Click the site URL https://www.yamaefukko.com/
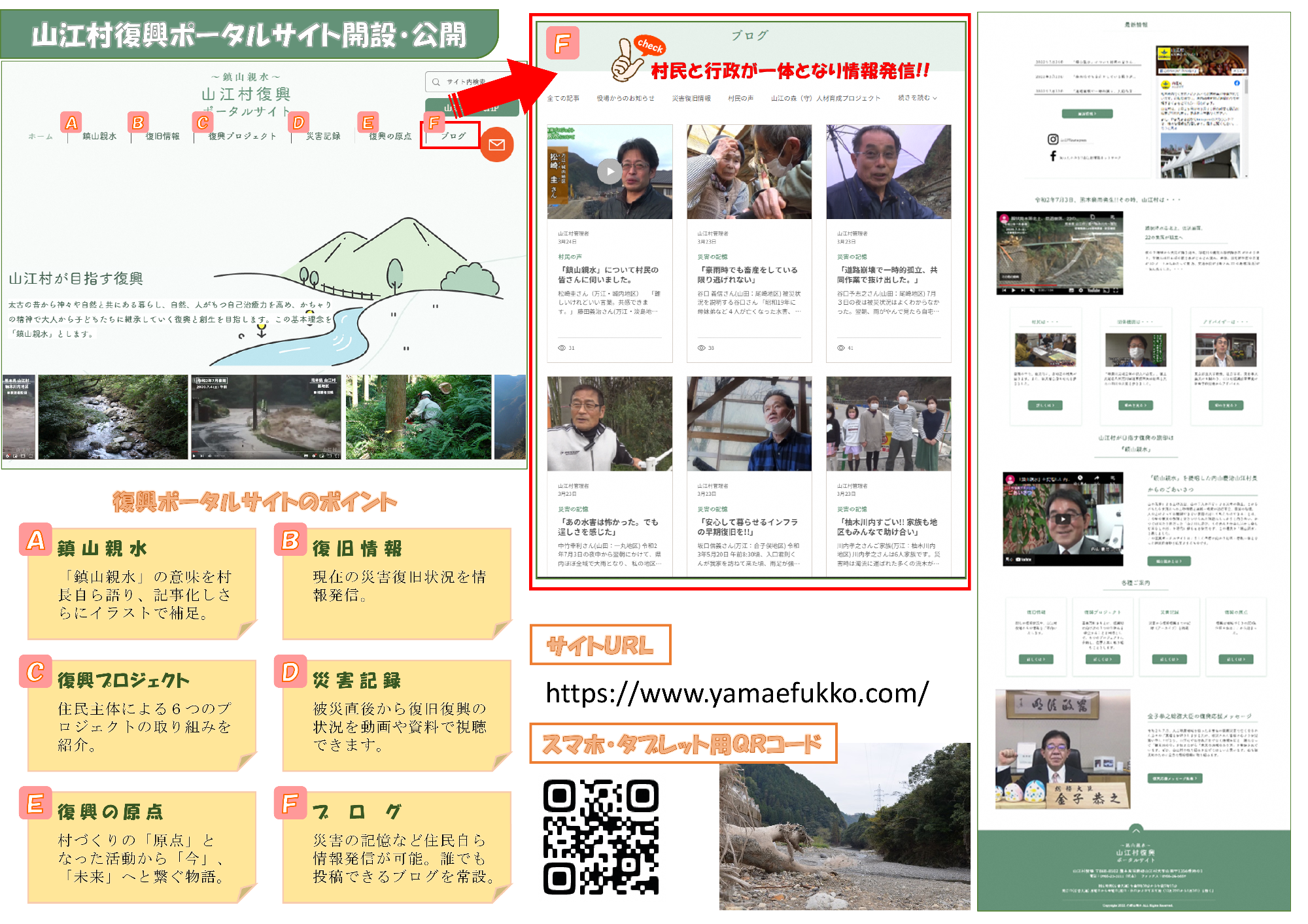This screenshot has width=1308, height=924. [737, 693]
